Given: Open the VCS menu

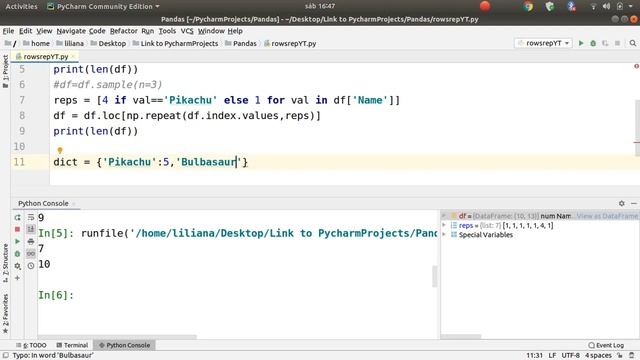Looking at the screenshot, I should click(x=187, y=31).
